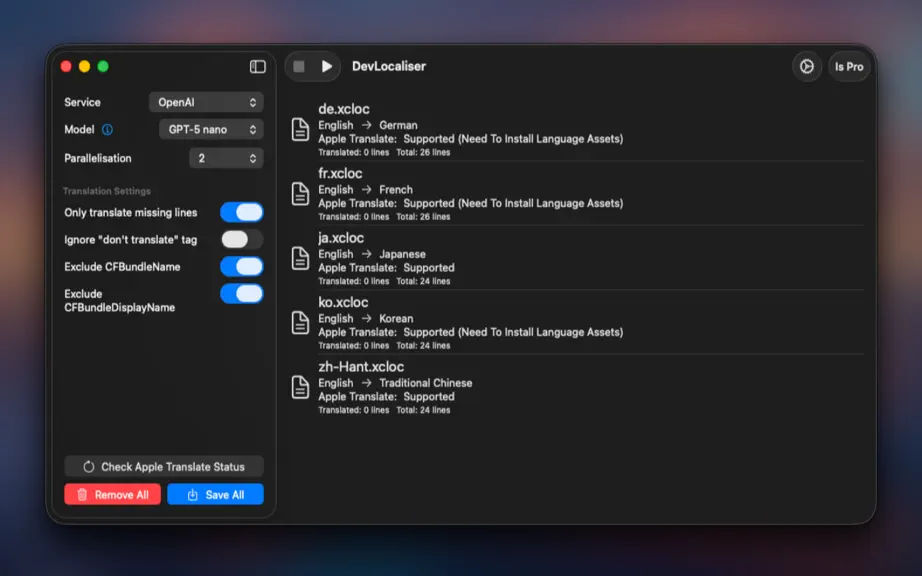The width and height of the screenshot is (922, 576).
Task: Toggle the sidebar panel icon
Action: point(258,66)
